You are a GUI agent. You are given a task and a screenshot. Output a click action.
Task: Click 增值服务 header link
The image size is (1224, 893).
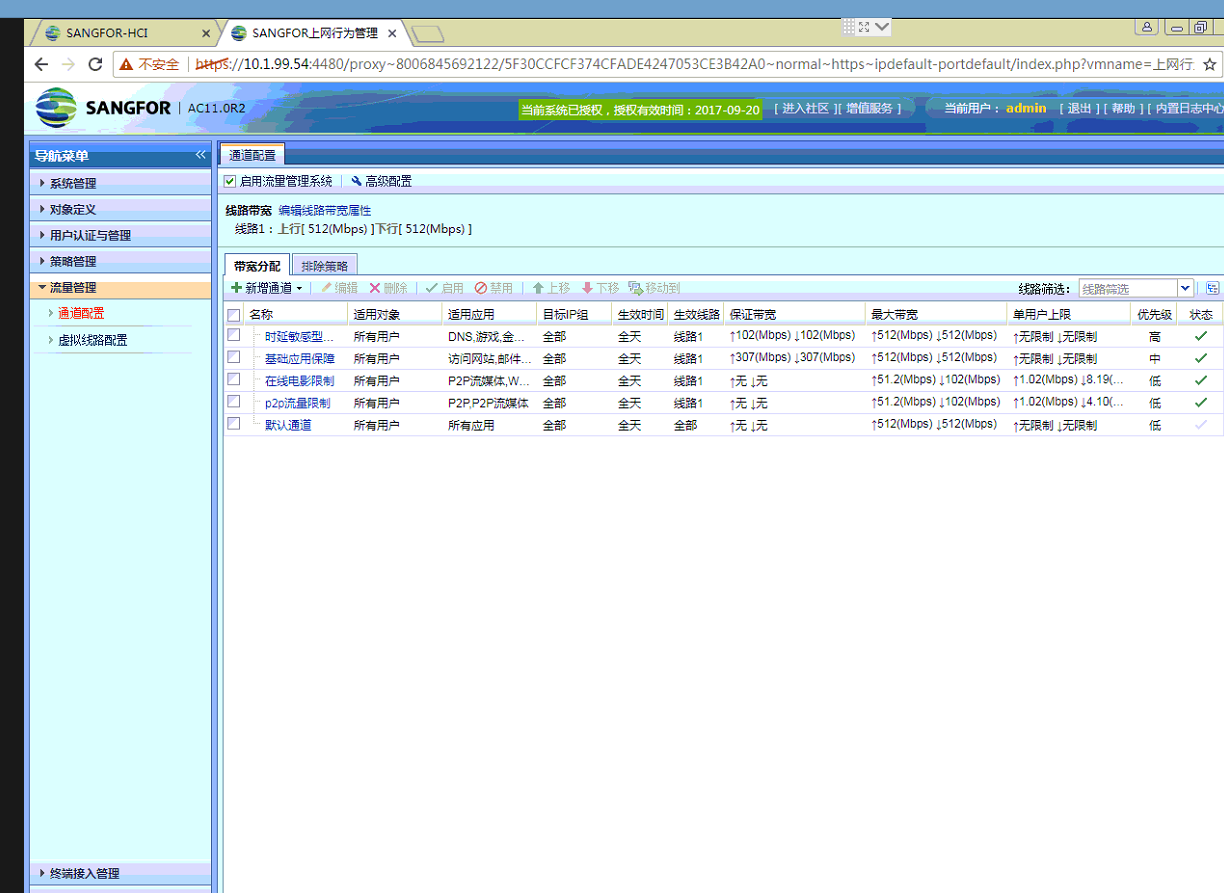(x=869, y=108)
